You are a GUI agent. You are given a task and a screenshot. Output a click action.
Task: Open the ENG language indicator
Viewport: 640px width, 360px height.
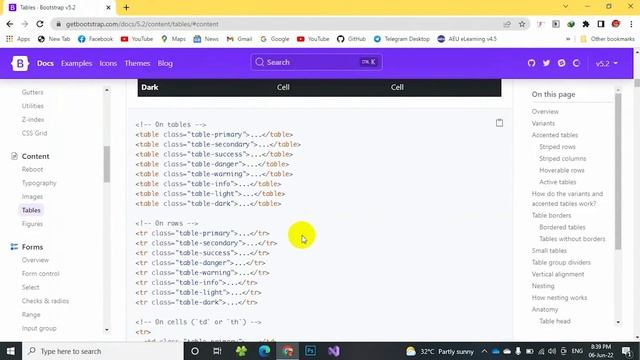577,351
